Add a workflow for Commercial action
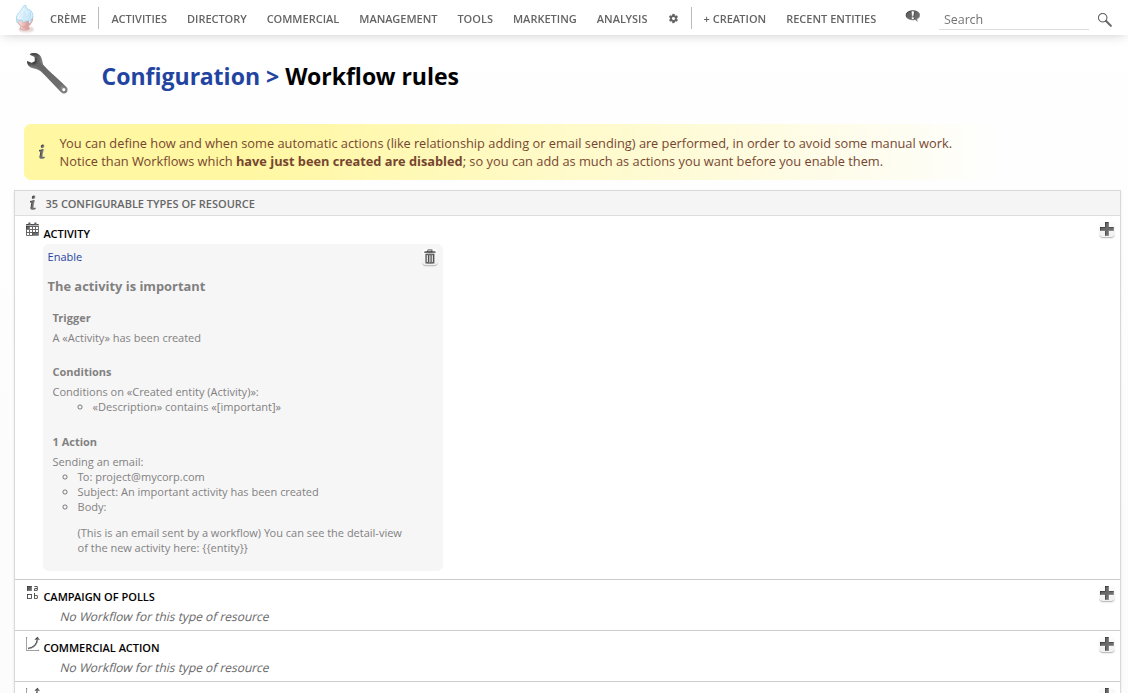 point(1106,644)
